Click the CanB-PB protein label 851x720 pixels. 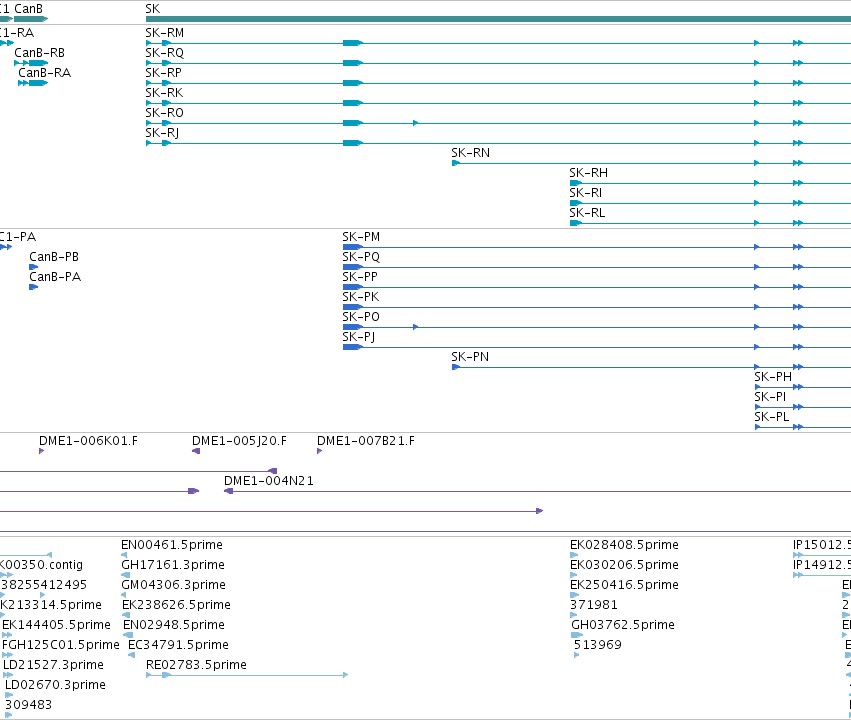[x=54, y=257]
